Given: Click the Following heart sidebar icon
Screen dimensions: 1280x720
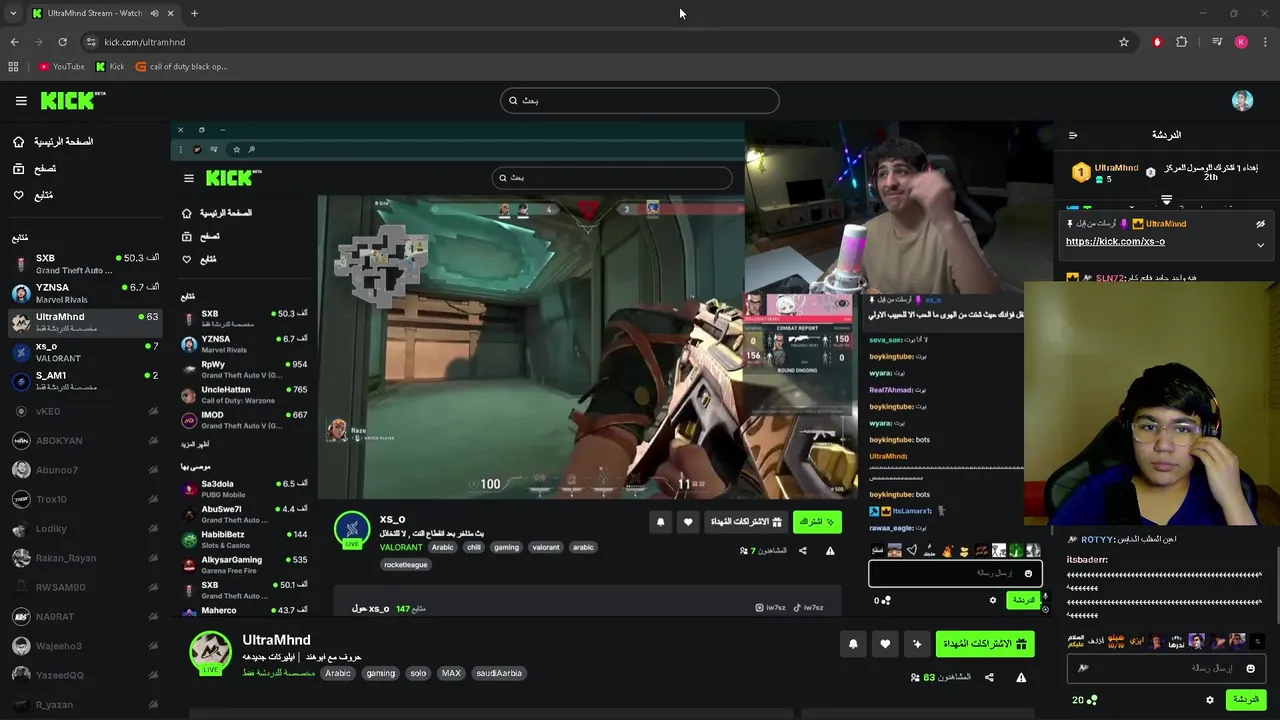Looking at the screenshot, I should tap(18, 195).
